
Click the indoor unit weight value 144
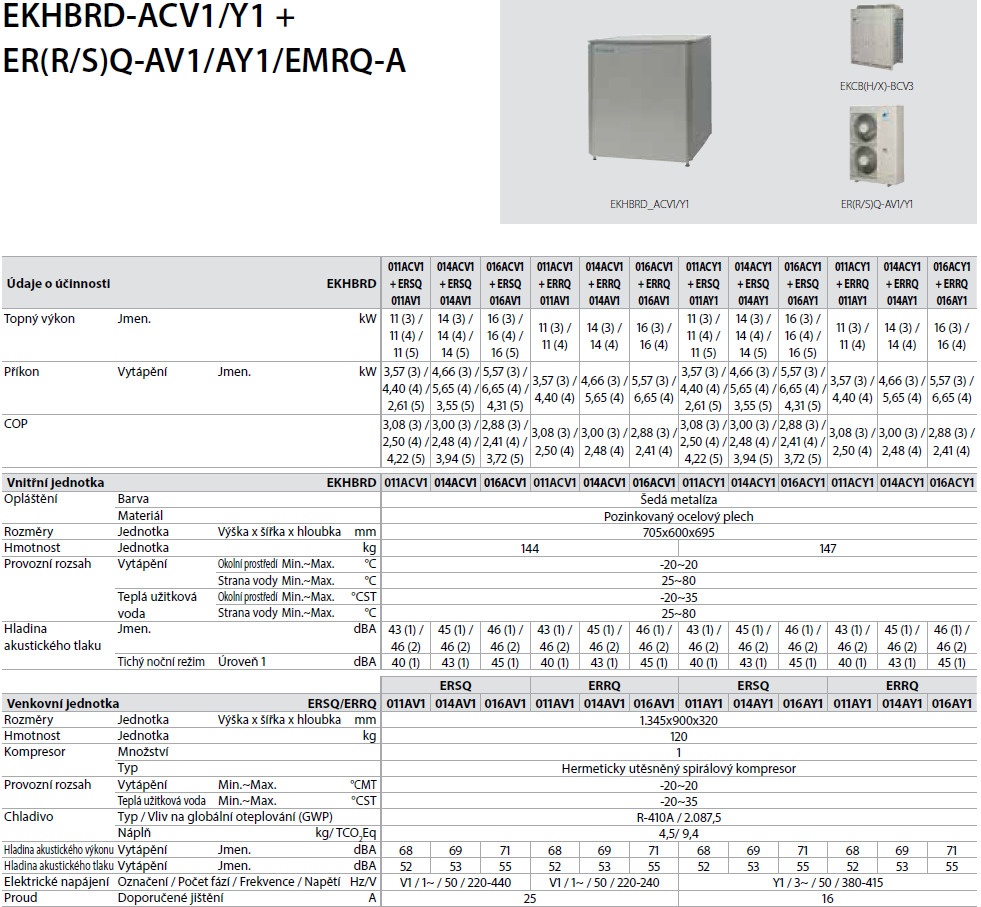[530, 549]
